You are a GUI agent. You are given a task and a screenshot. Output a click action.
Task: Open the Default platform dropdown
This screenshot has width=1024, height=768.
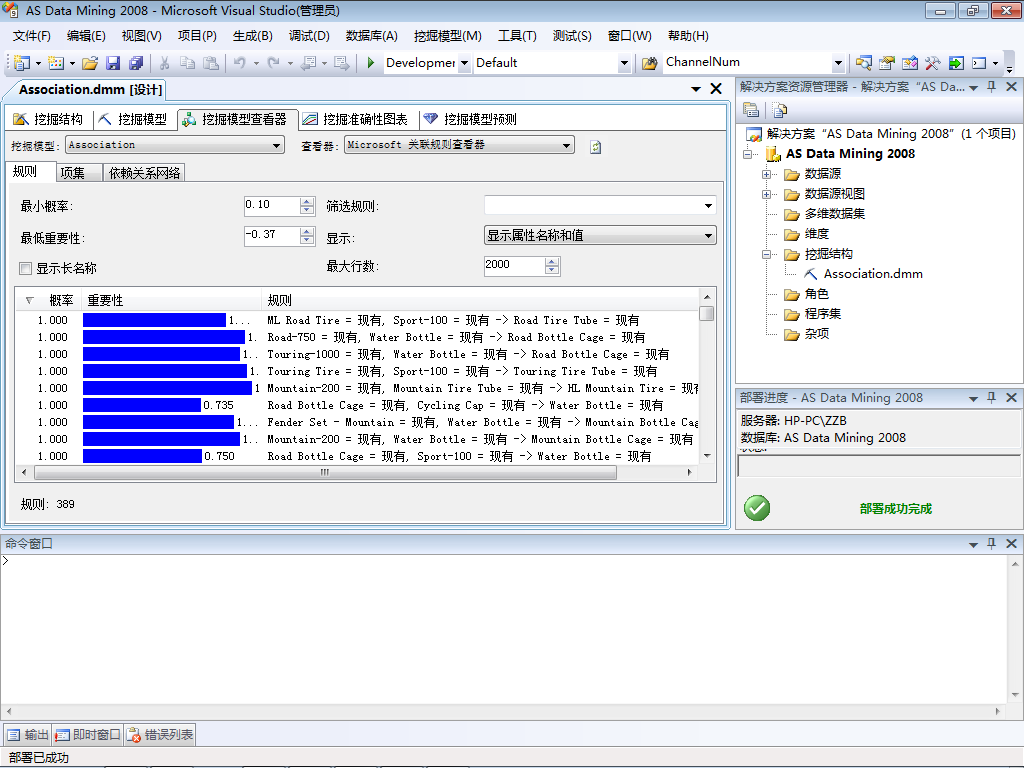[624, 63]
